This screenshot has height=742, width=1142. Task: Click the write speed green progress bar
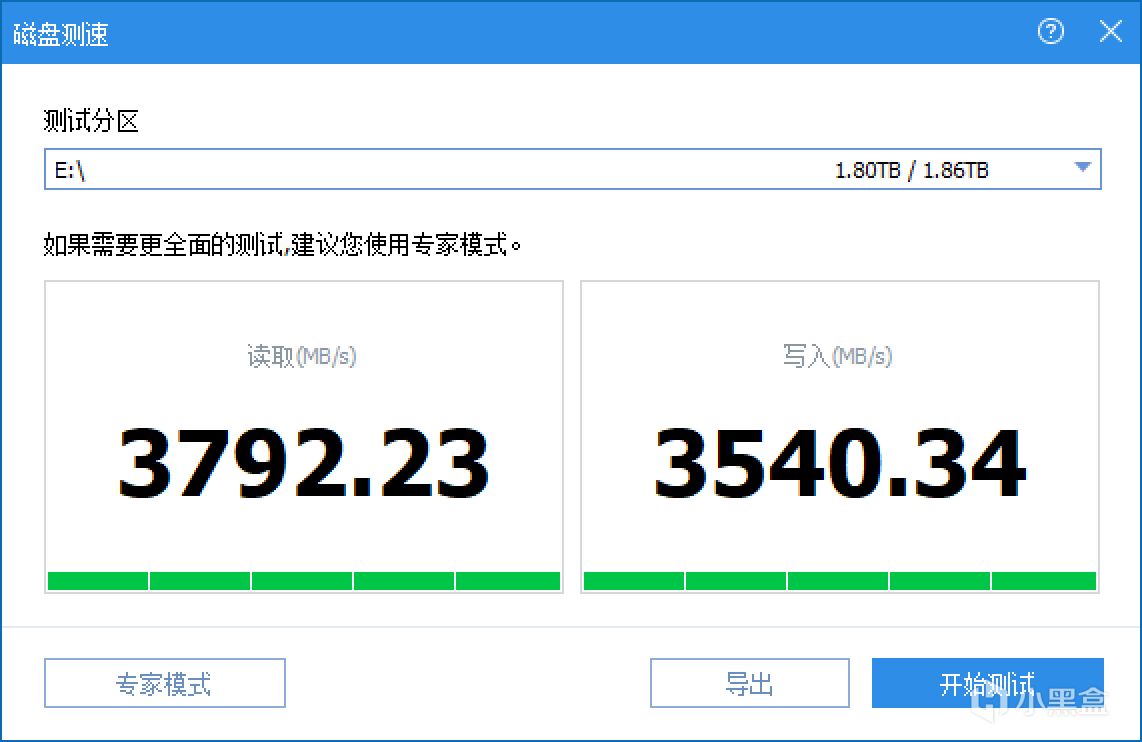[840, 581]
